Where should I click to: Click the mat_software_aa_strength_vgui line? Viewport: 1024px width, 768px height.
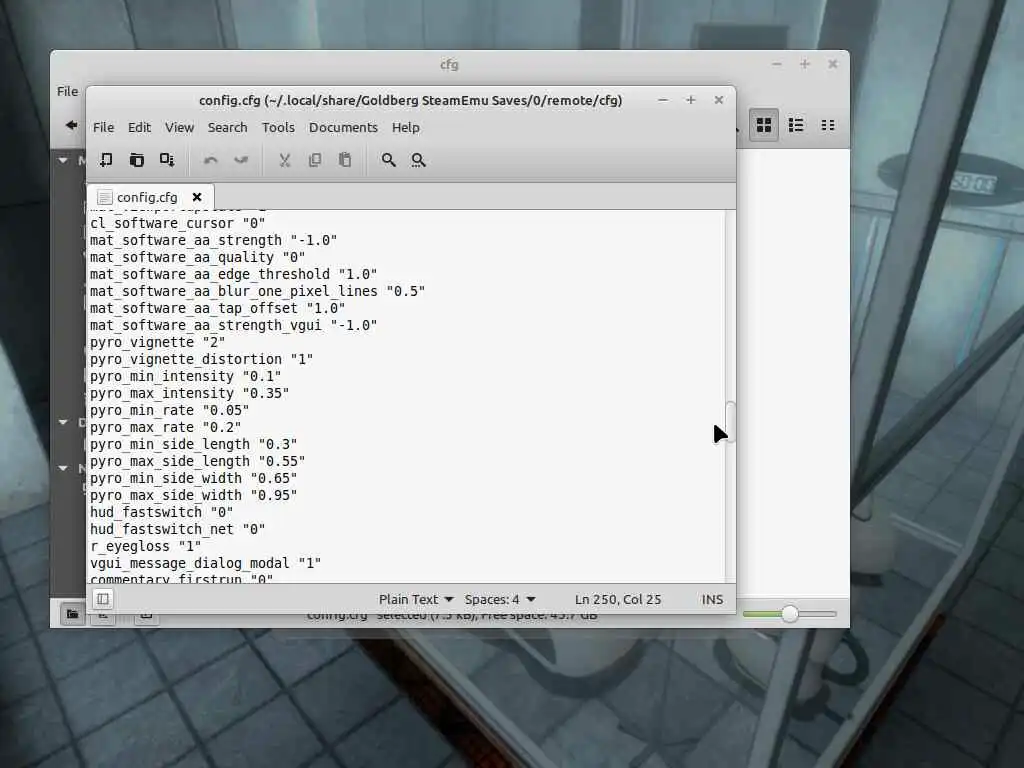coord(233,325)
